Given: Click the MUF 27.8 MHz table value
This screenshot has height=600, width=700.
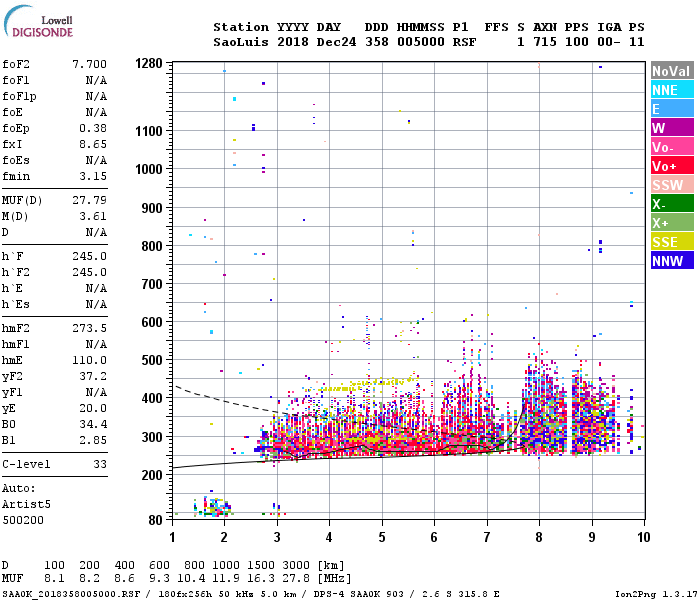Looking at the screenshot, I should coord(296,578).
